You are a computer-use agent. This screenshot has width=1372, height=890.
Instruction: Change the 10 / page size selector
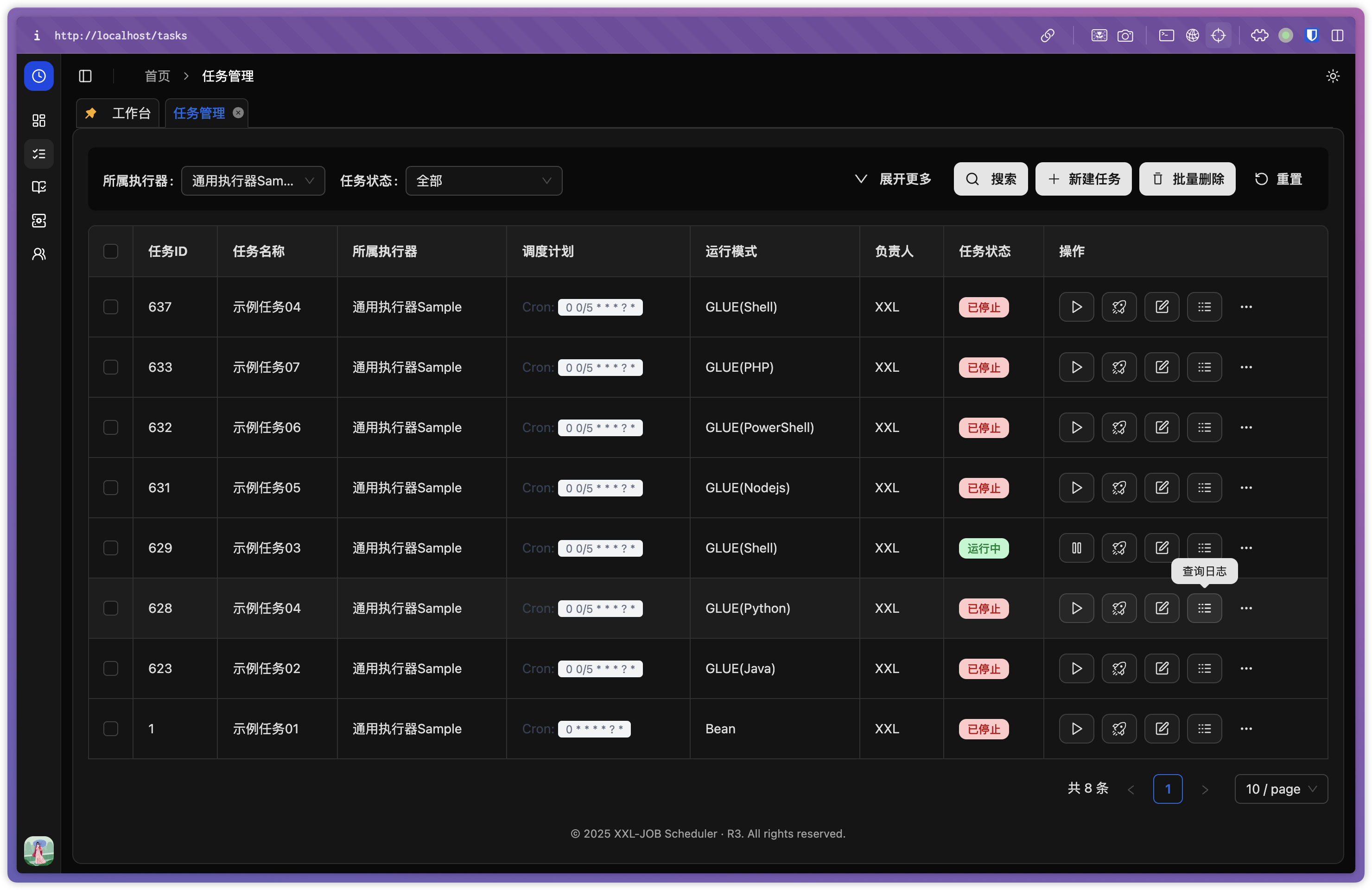tap(1280, 788)
